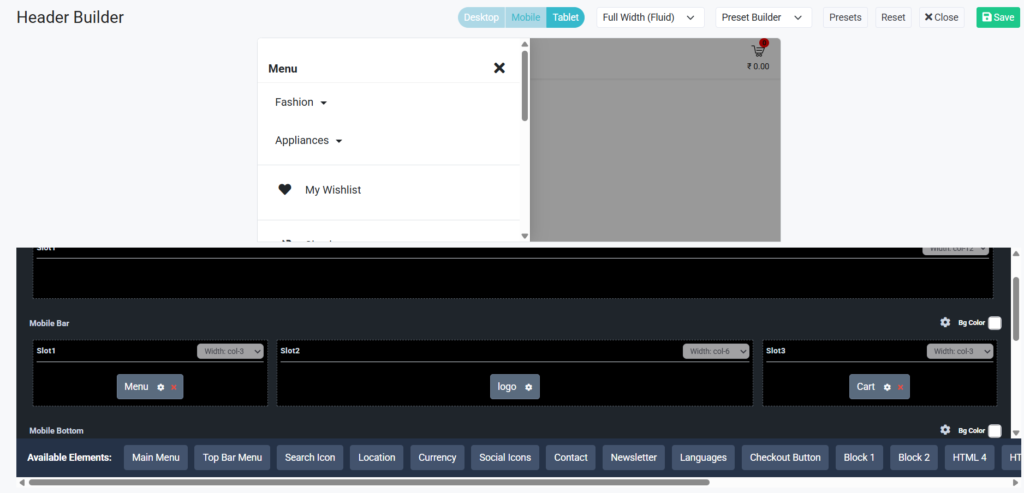Click the Mobile Bottom section label
The height and width of the screenshot is (493, 1024).
point(56,431)
